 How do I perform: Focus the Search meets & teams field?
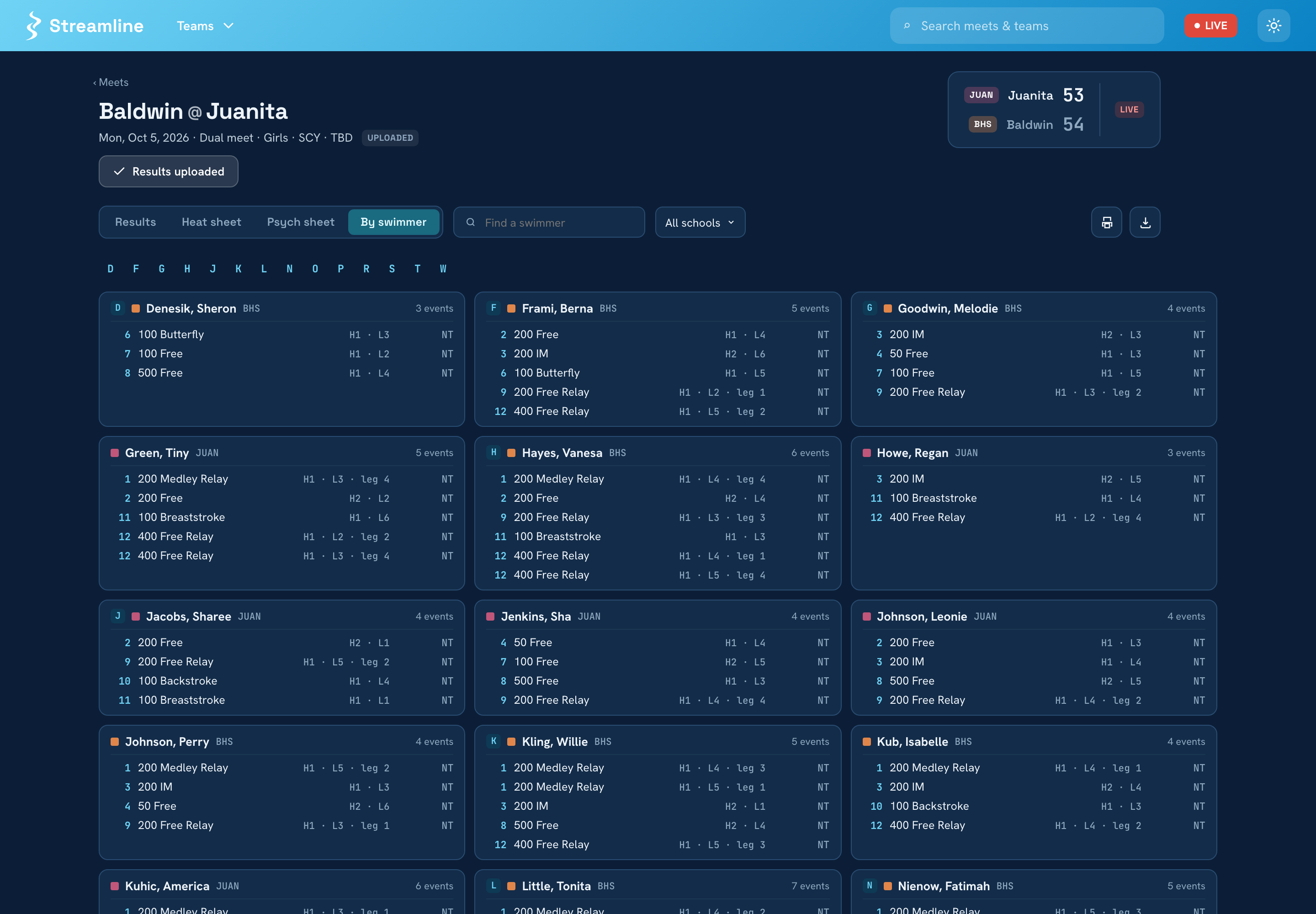coord(1026,26)
